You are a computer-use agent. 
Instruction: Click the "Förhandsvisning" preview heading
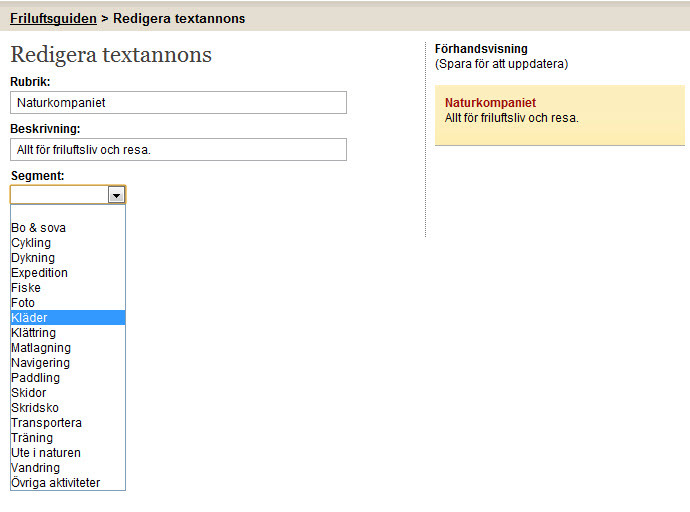pyautogui.click(x=481, y=48)
